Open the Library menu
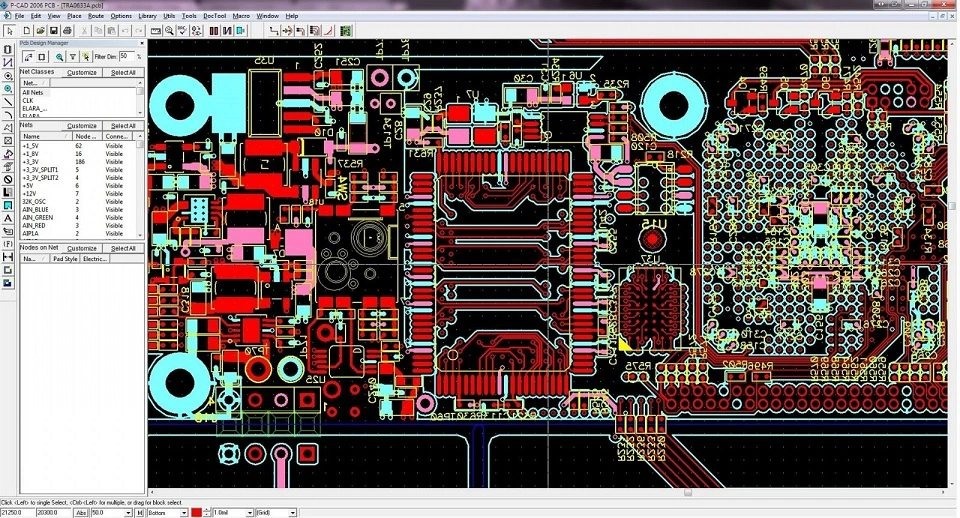Viewport: 960px width, 518px height. (147, 16)
